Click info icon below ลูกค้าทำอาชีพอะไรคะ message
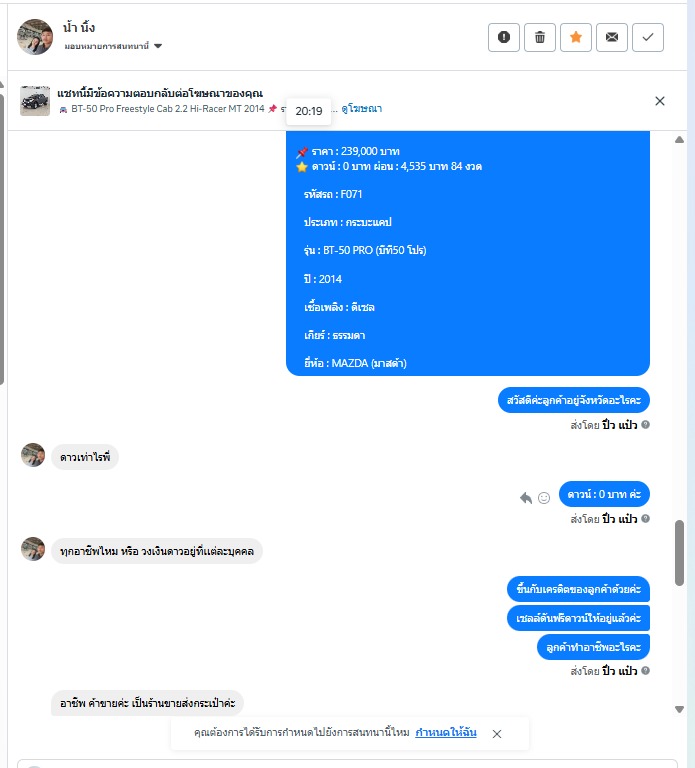The width and height of the screenshot is (695, 768). pos(646,671)
